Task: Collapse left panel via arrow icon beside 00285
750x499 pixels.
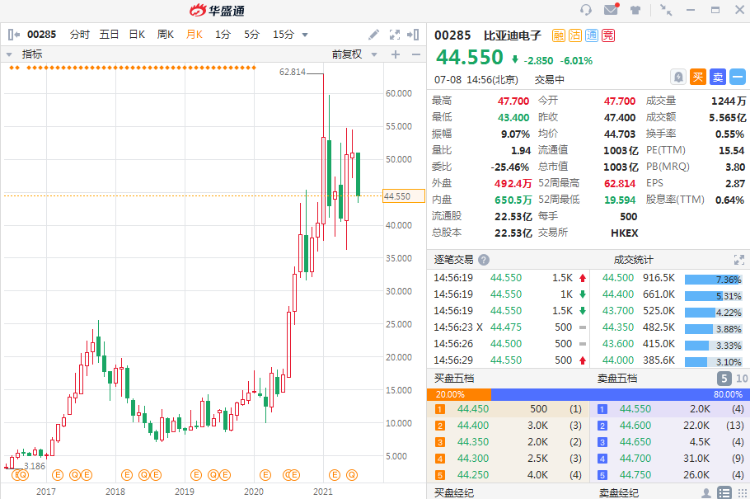Action: click(x=13, y=34)
